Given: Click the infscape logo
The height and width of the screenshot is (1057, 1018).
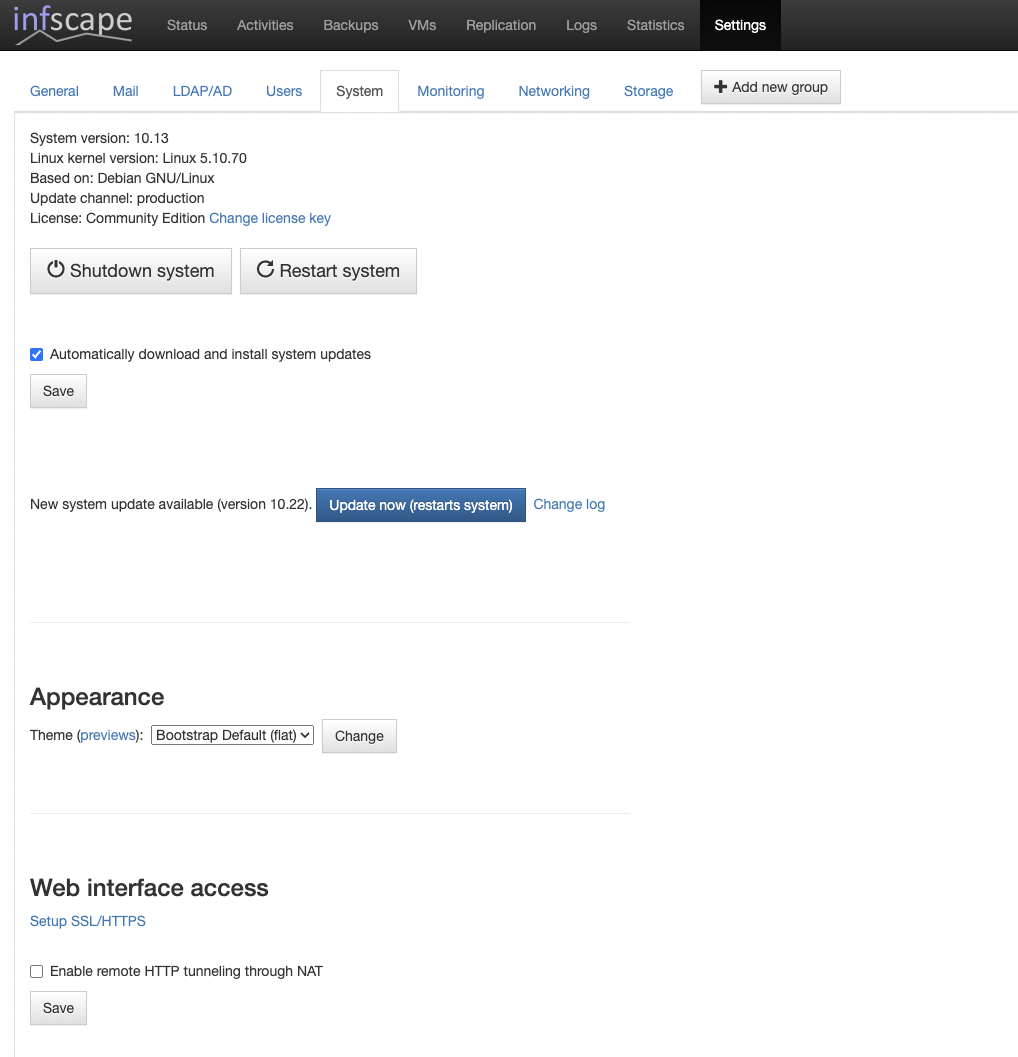Looking at the screenshot, I should (72, 25).
